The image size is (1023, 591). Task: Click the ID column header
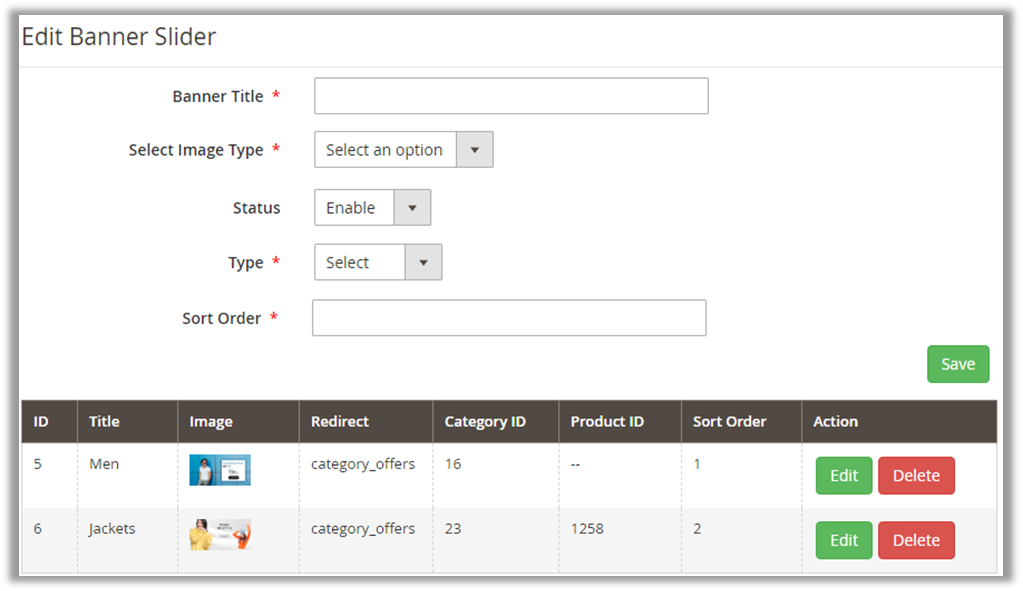(x=41, y=422)
